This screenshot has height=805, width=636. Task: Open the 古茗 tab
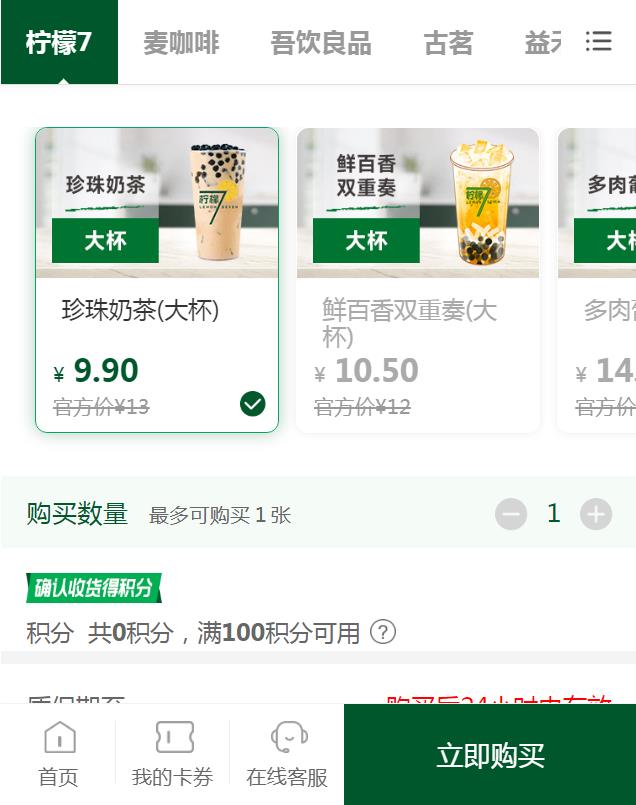coord(448,43)
